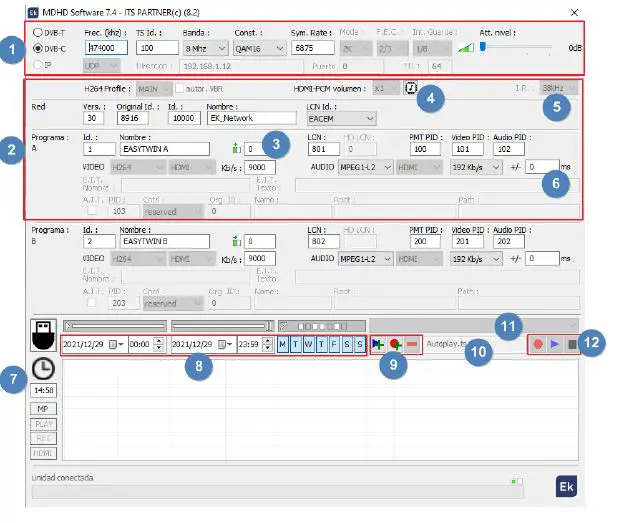Click the 14:58 current time box
The width and height of the screenshot is (619, 523).
click(43, 390)
